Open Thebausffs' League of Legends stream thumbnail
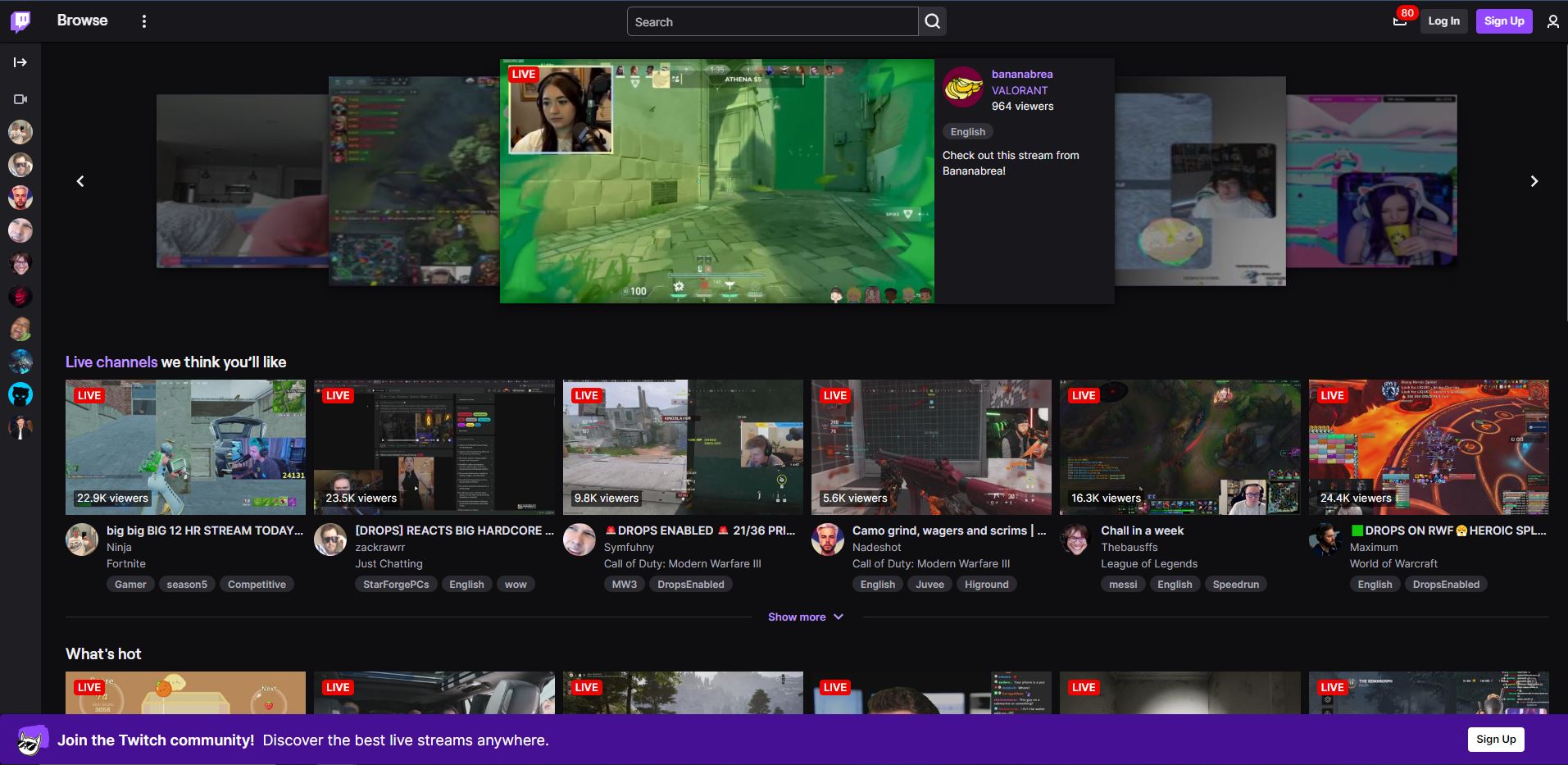 pyautogui.click(x=1179, y=447)
